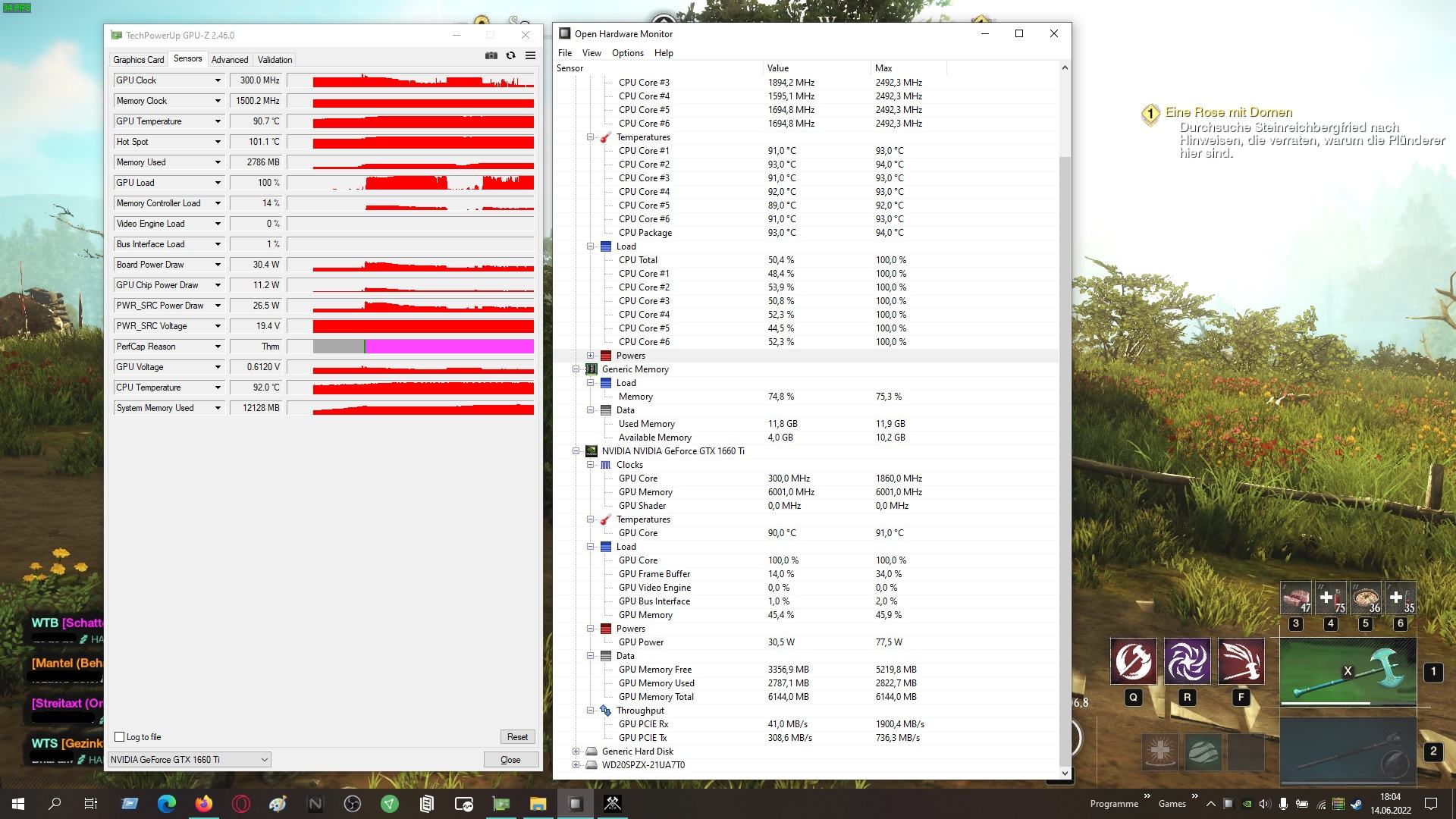Screen dimensions: 1456x819
Task: Click the F ability icon in game
Action: [x=1241, y=661]
